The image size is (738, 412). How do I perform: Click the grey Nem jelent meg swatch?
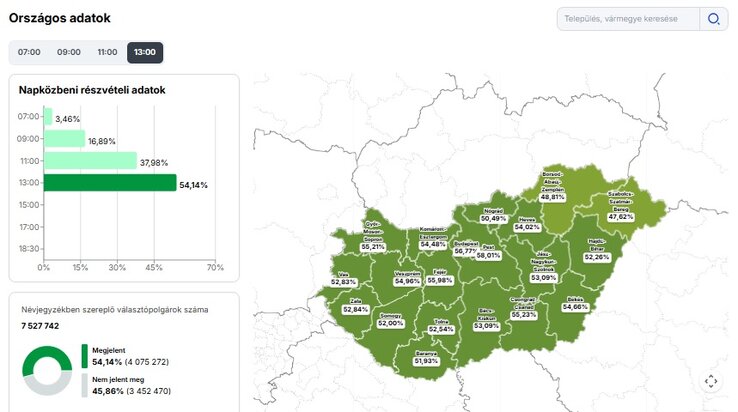(85, 385)
